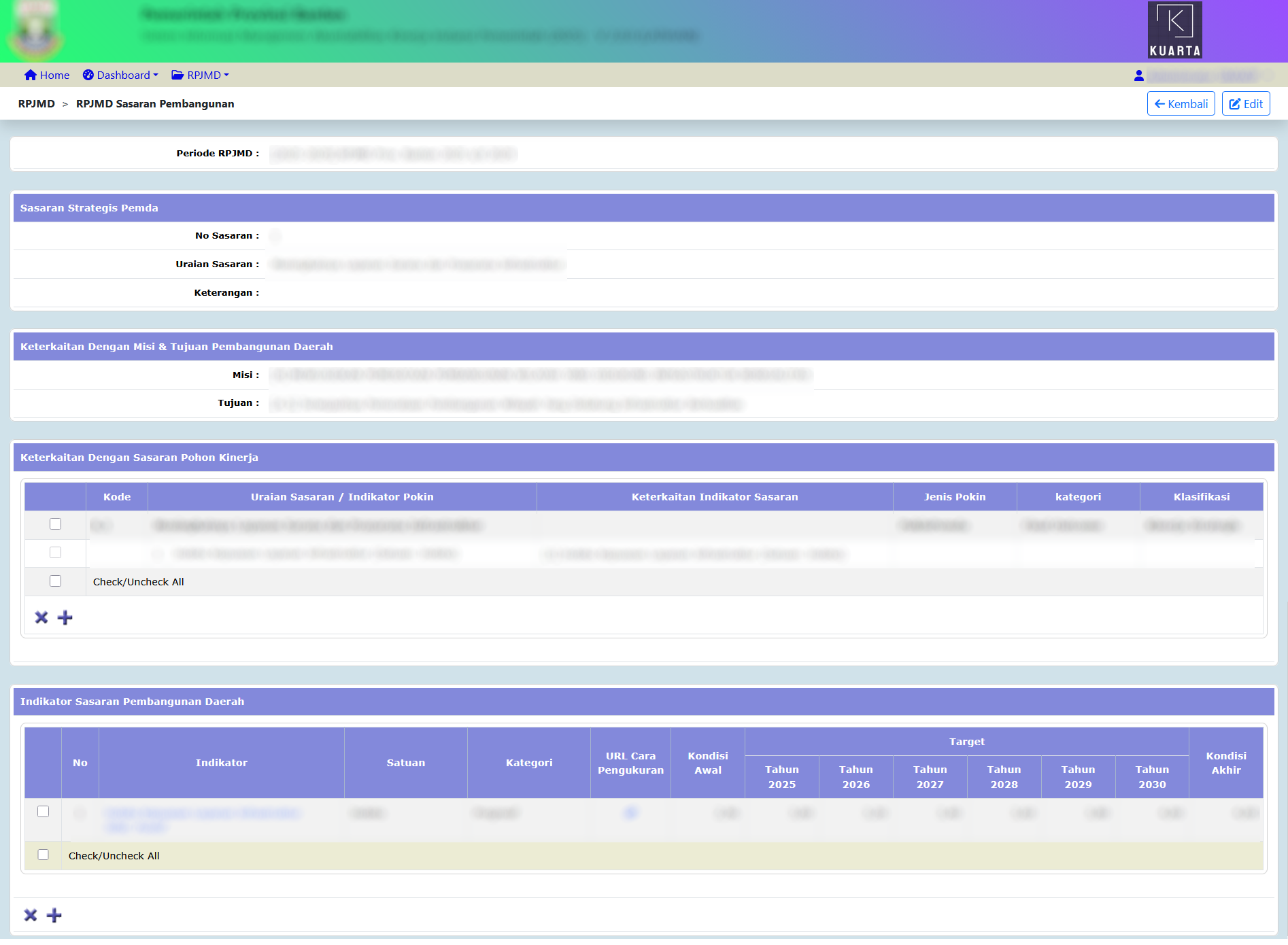
Task: Click delete X icon under Pohon Kinerja table
Action: 41,617
